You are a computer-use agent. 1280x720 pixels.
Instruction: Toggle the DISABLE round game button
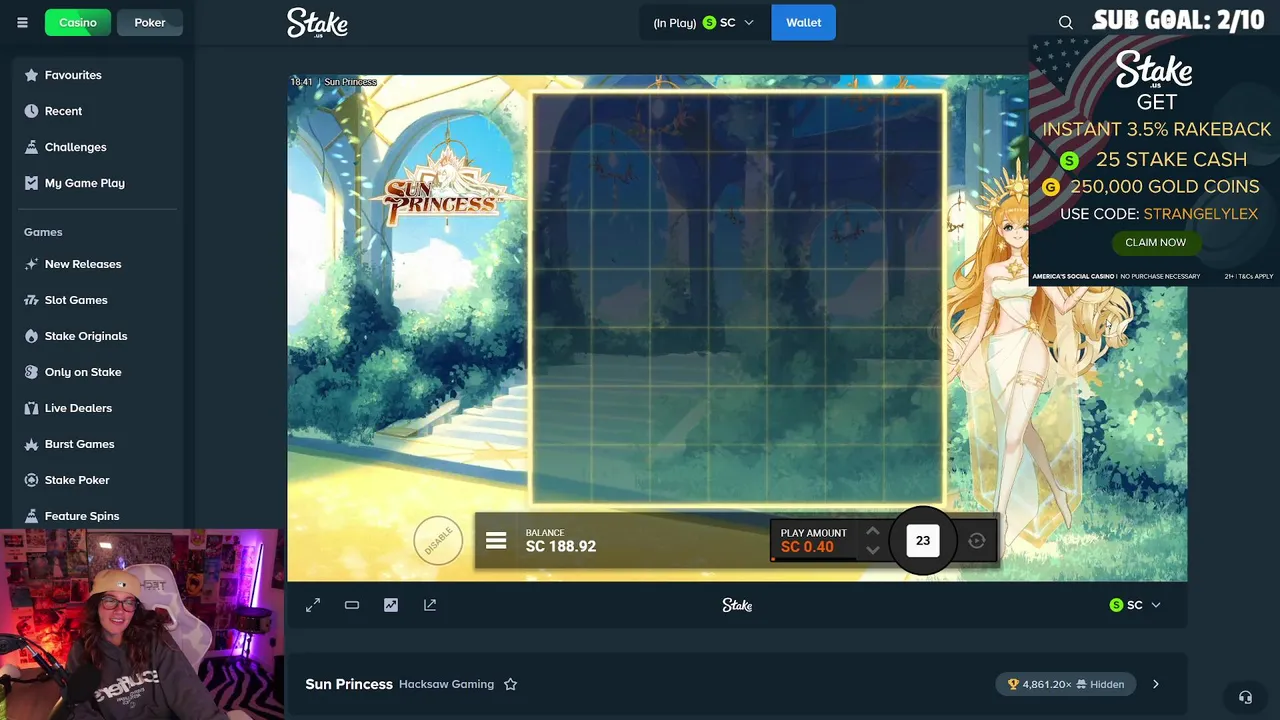[438, 541]
